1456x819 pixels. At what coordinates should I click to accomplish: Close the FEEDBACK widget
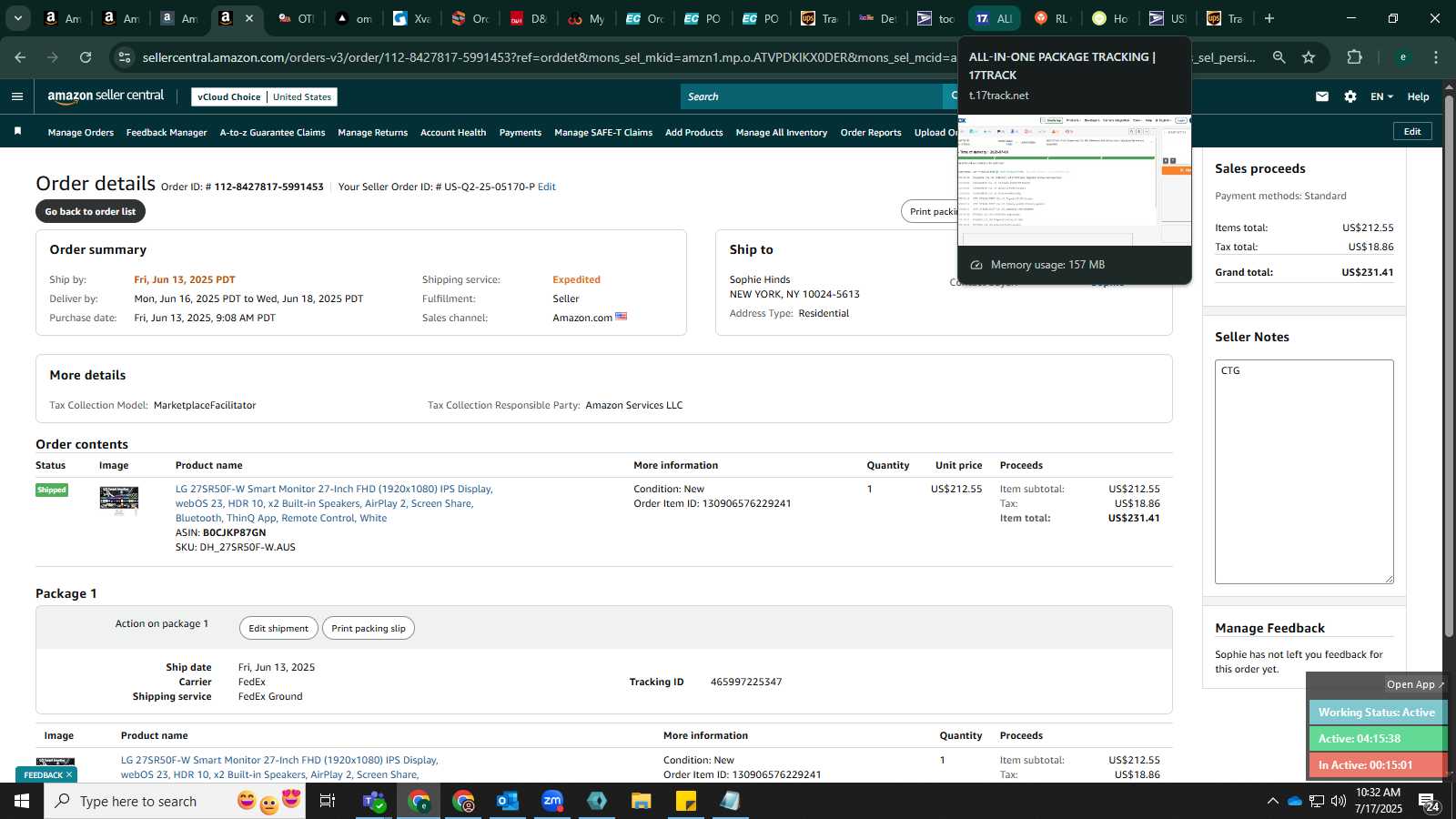(x=69, y=774)
